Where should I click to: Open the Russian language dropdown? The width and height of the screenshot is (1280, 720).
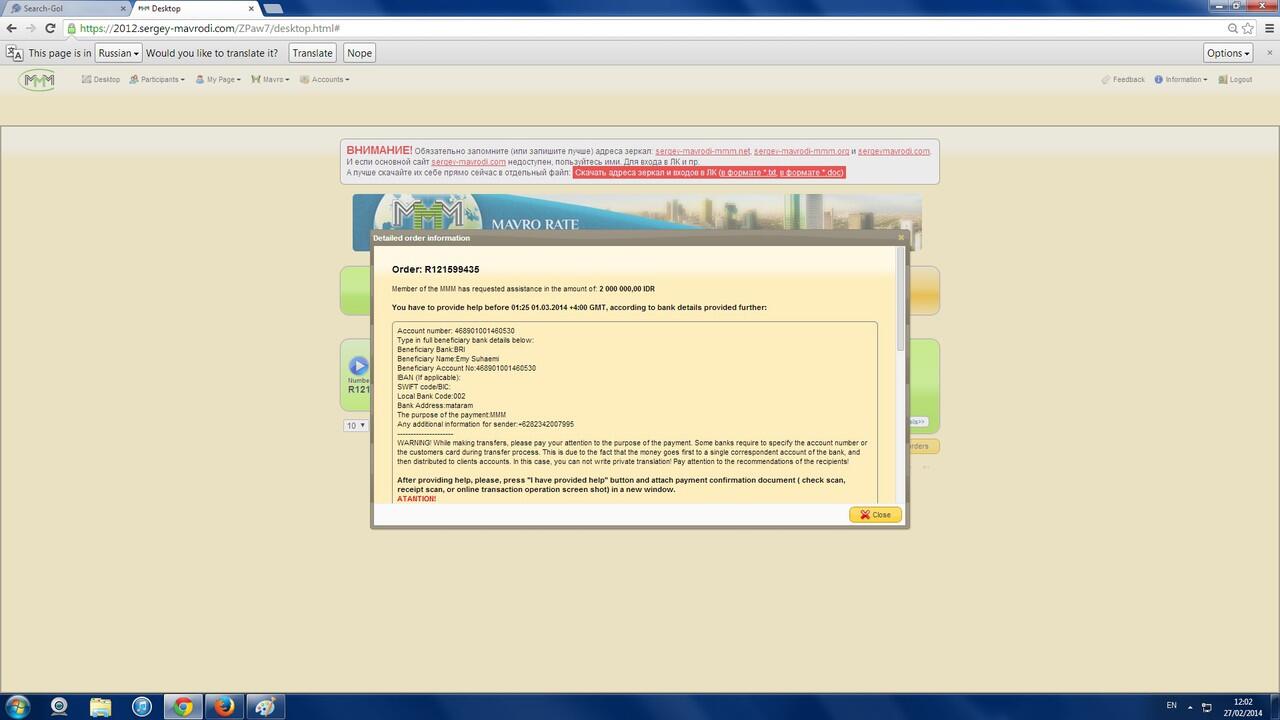coord(118,53)
